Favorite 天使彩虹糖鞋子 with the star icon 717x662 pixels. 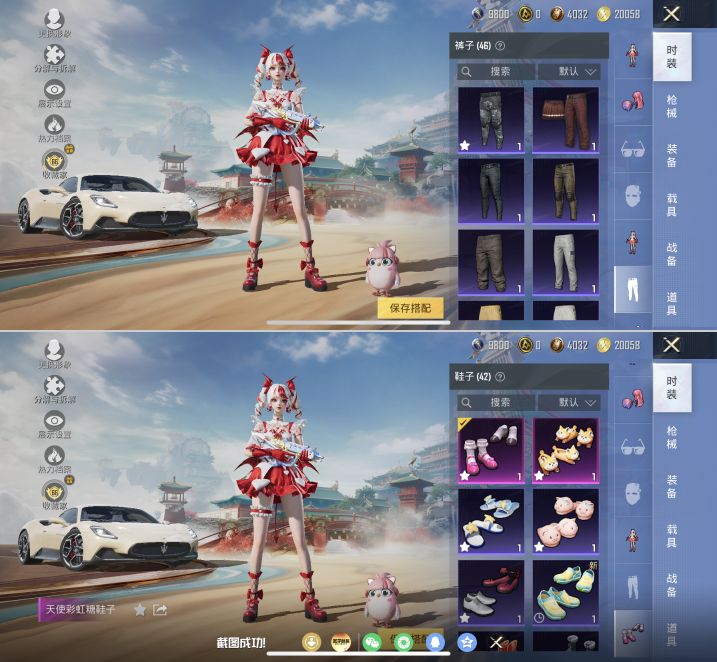(x=140, y=609)
